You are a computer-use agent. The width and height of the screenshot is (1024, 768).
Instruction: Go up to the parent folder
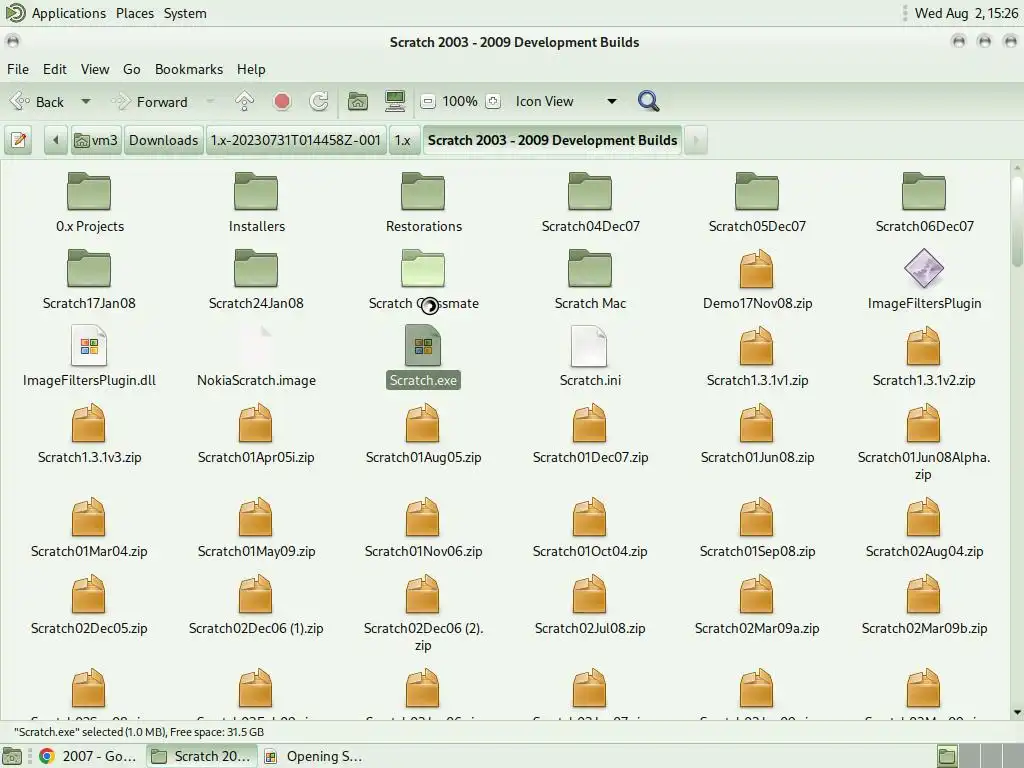[244, 101]
